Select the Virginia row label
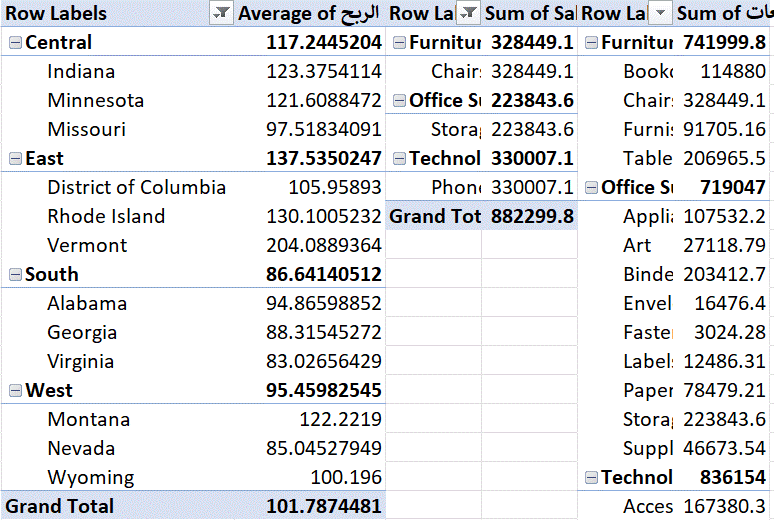774x520 pixels. coord(80,362)
